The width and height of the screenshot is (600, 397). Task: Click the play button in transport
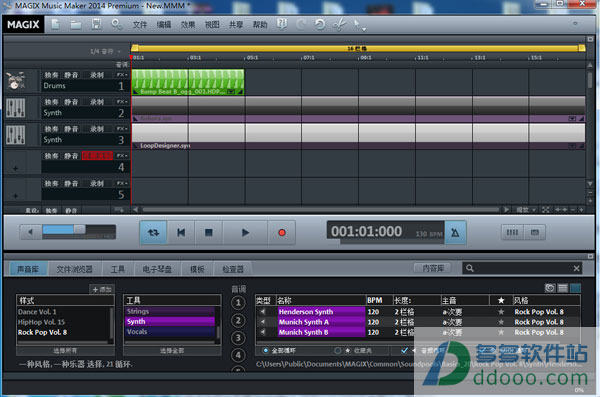pos(245,232)
